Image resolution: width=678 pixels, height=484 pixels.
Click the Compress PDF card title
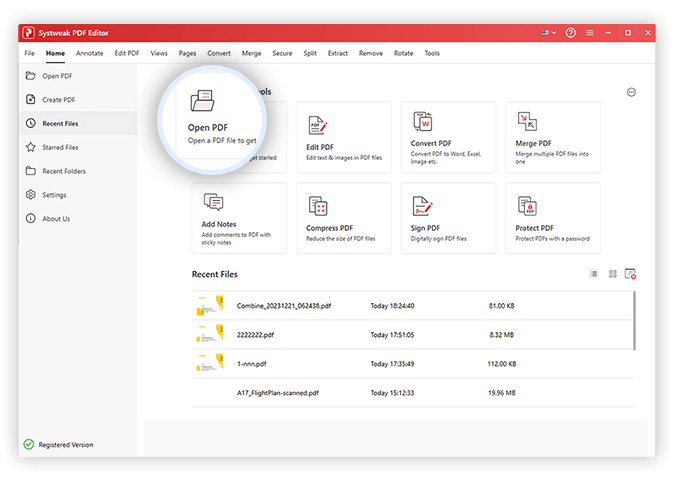click(329, 228)
